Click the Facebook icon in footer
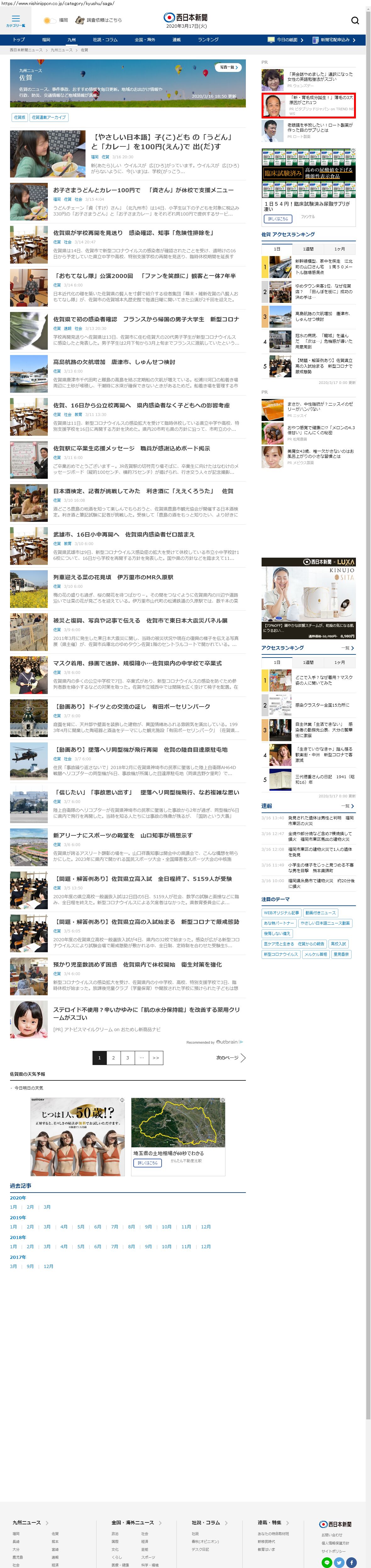This screenshot has width=371, height=1568. point(352,1562)
